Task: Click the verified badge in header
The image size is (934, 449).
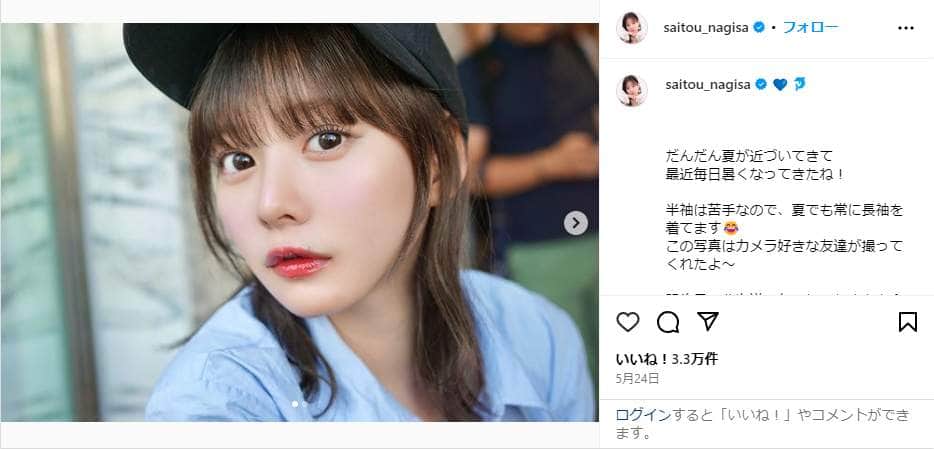Action: pos(759,27)
